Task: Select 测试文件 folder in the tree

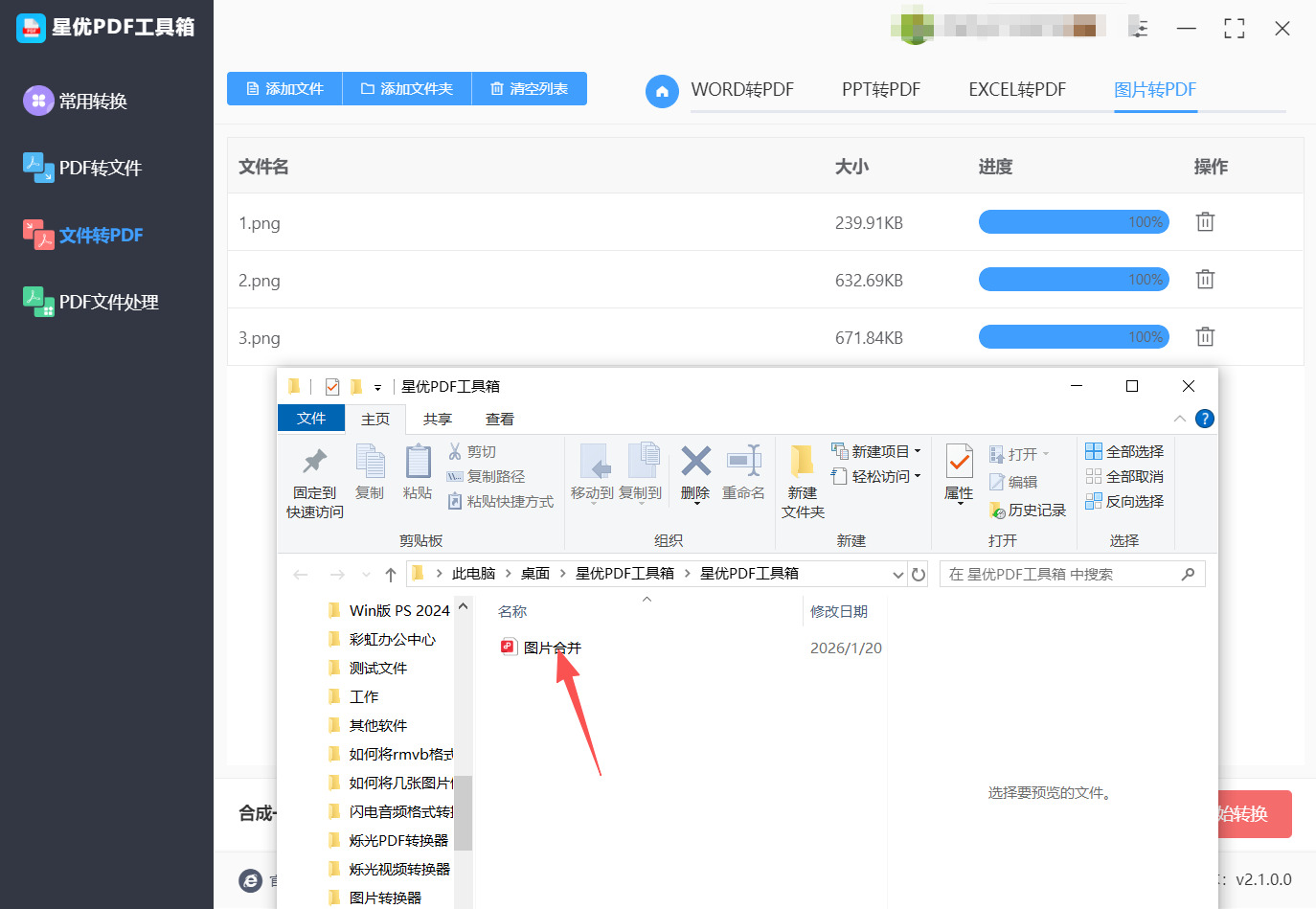Action: tap(367, 668)
